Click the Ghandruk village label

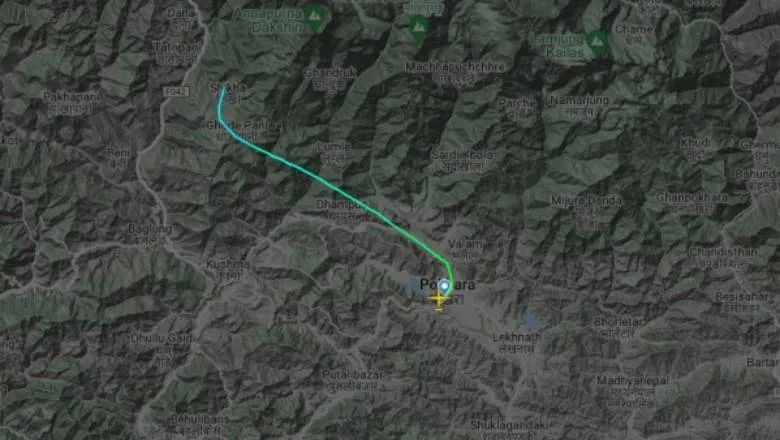[x=330, y=73]
